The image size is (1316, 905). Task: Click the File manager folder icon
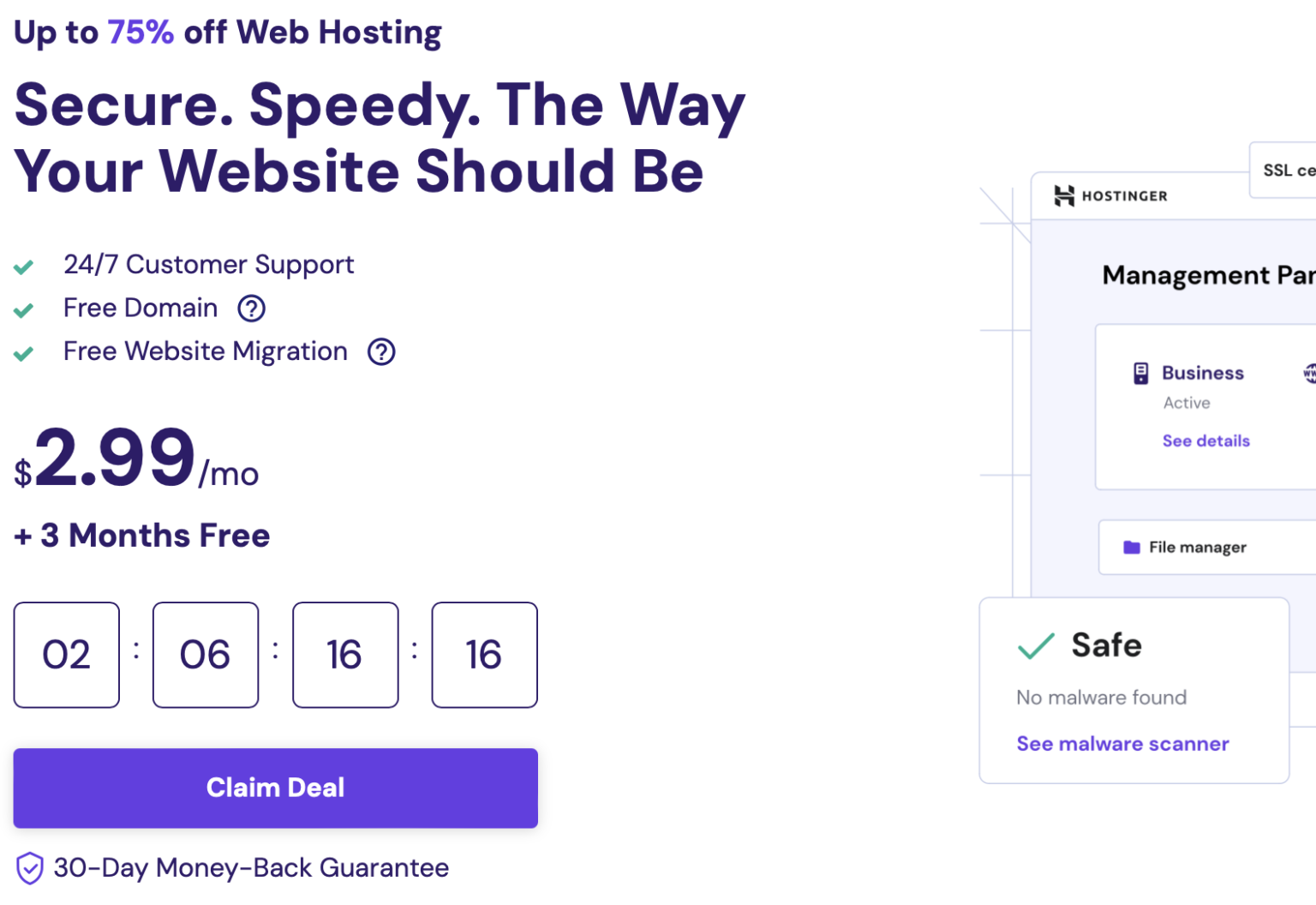click(1130, 547)
